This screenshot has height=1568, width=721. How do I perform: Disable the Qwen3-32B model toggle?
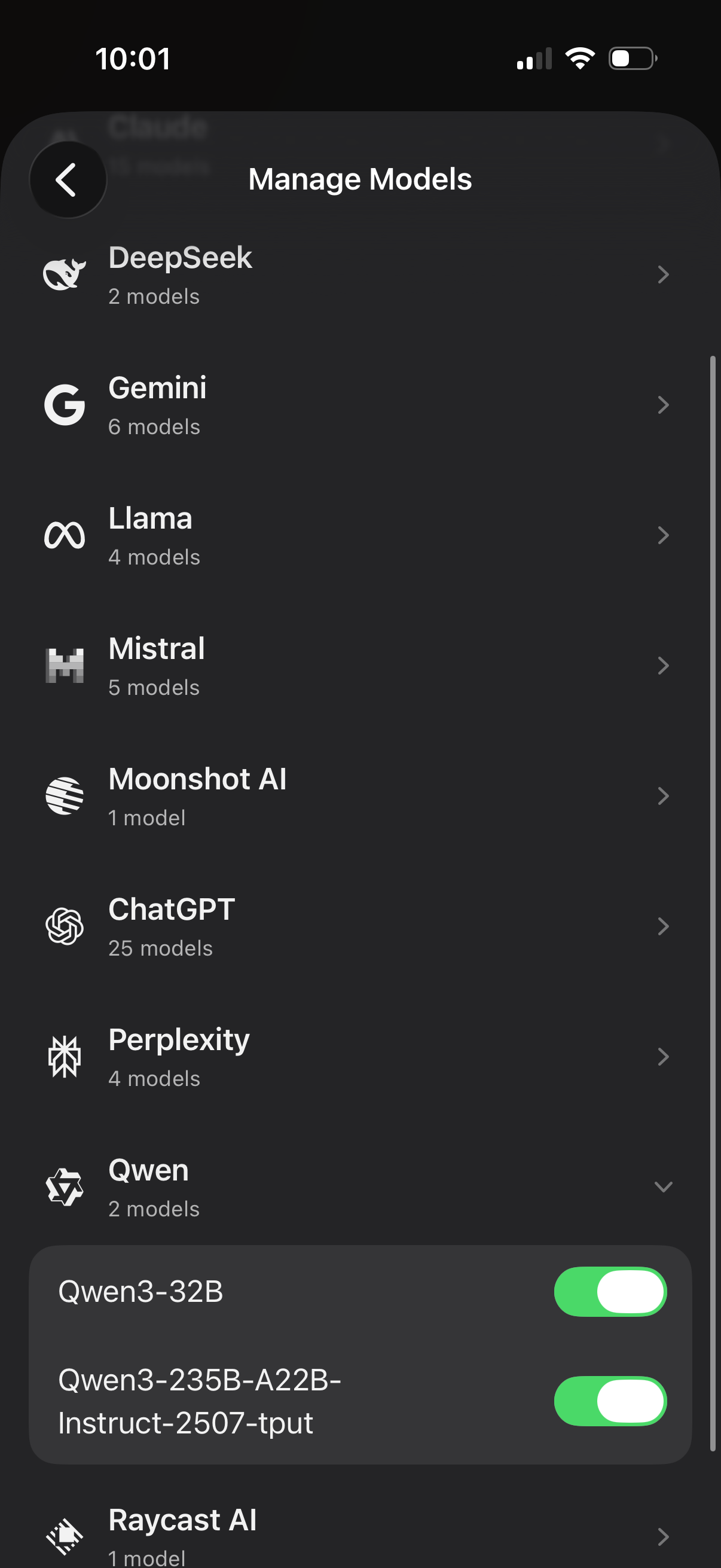pos(610,1291)
